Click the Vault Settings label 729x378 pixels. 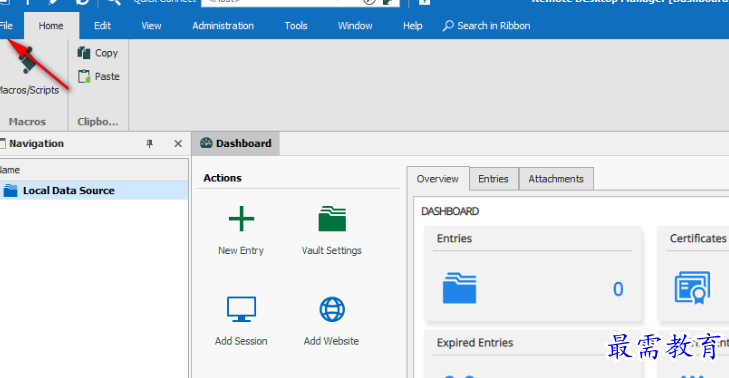tap(331, 250)
